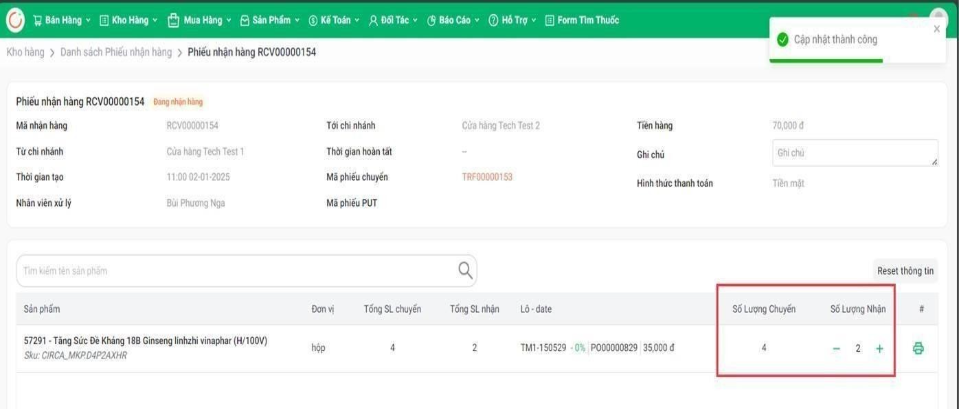960x409 pixels.
Task: Click the app logo icon
Action: coord(16,19)
